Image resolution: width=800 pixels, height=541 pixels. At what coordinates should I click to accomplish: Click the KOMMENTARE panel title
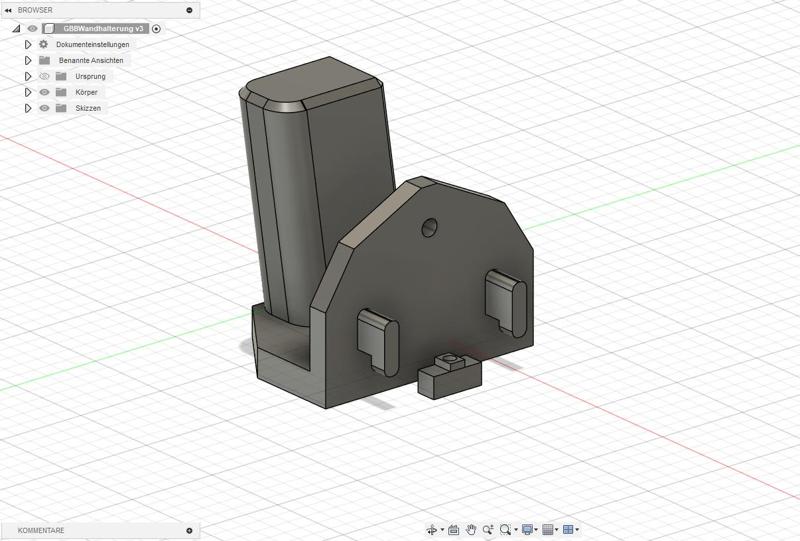[x=41, y=531]
